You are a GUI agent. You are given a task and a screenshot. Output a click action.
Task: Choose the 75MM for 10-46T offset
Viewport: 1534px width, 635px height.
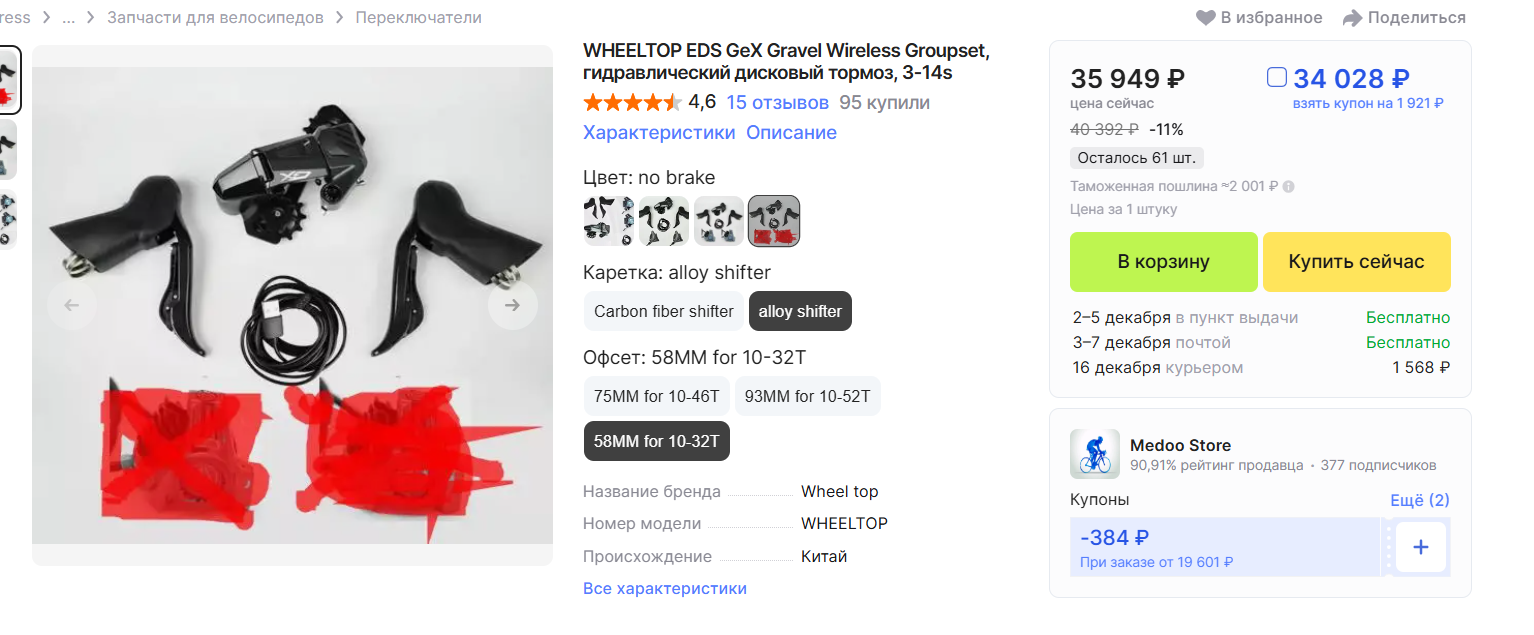(x=656, y=396)
